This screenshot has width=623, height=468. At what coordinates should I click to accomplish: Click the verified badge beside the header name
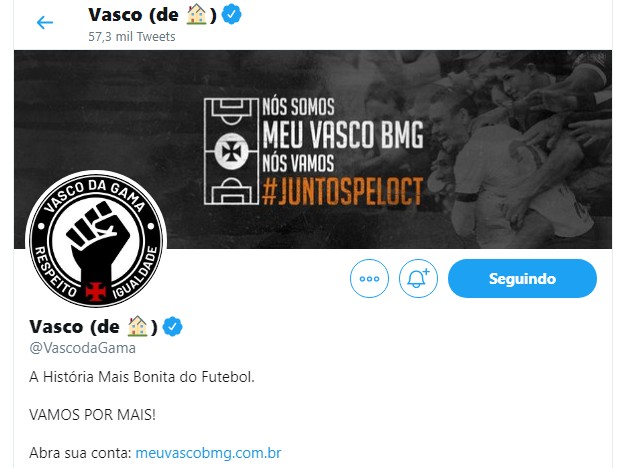point(231,15)
